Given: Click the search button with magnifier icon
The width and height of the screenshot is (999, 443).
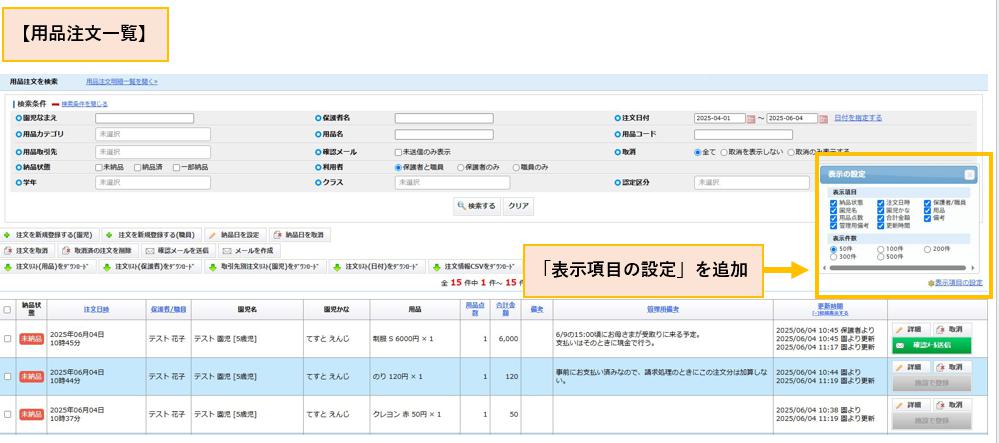Looking at the screenshot, I should 478,204.
